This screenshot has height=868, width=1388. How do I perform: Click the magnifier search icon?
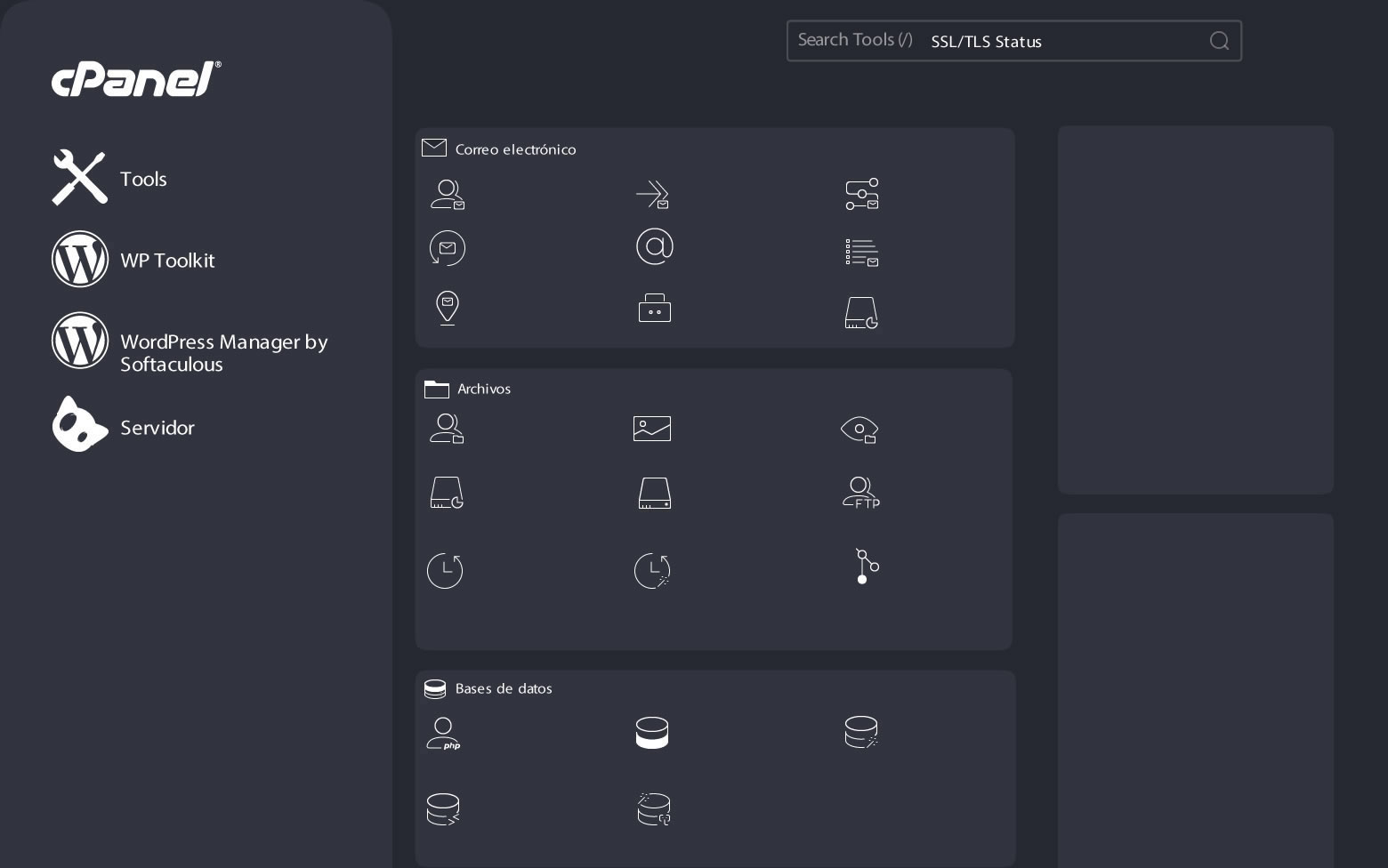pos(1219,41)
